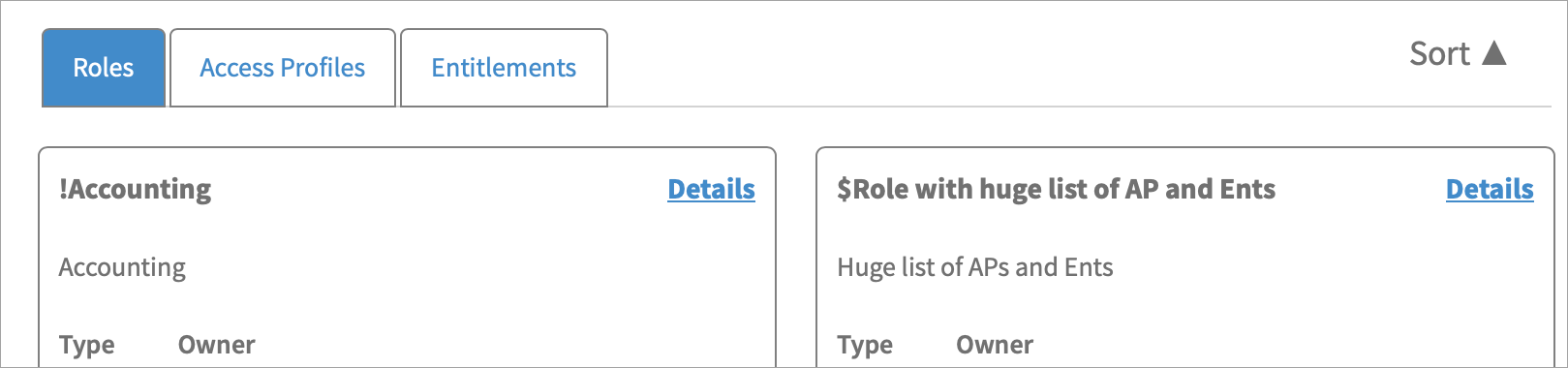Open the Sort control label

(1439, 53)
